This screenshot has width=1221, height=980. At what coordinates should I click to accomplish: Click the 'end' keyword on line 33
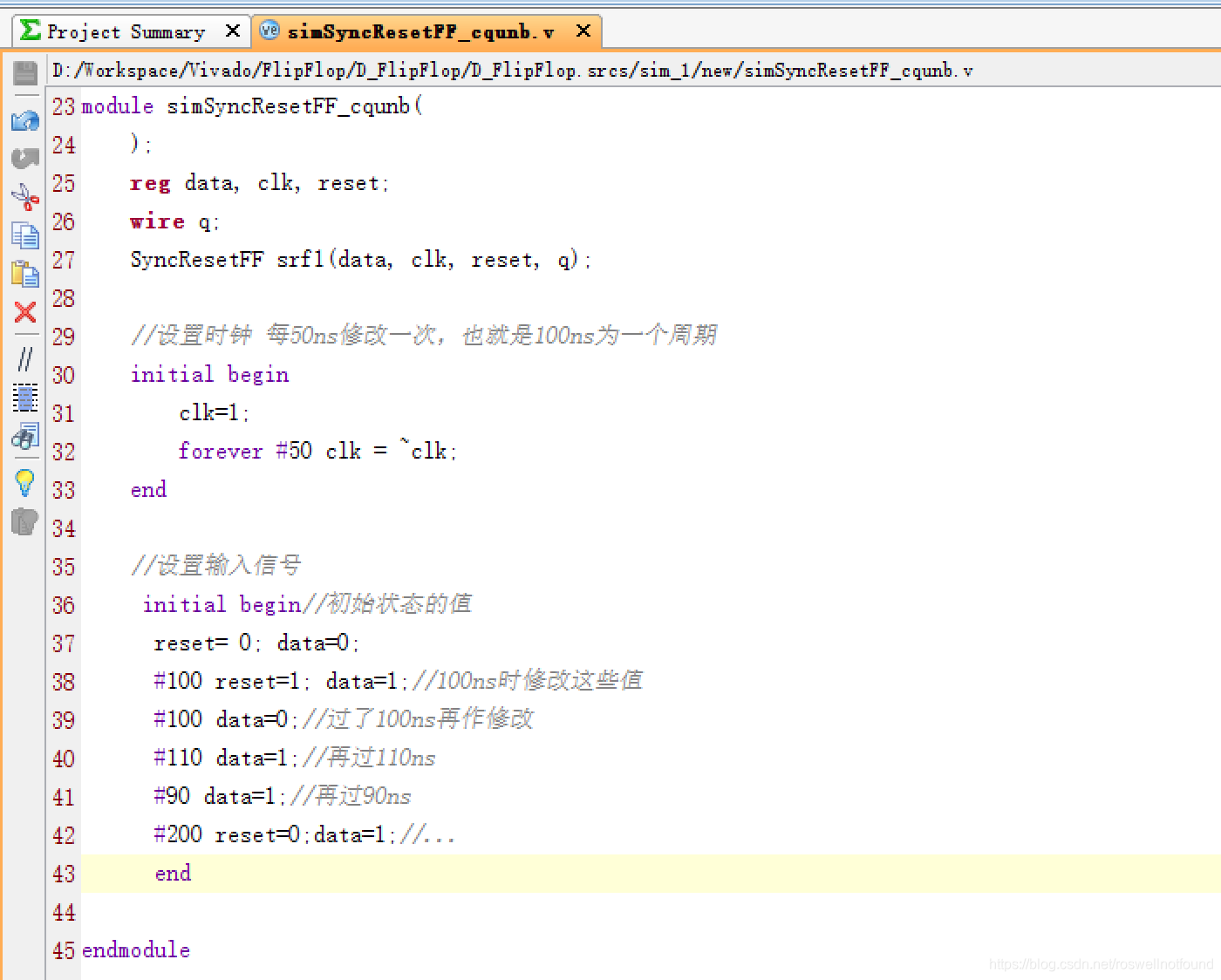coord(148,490)
